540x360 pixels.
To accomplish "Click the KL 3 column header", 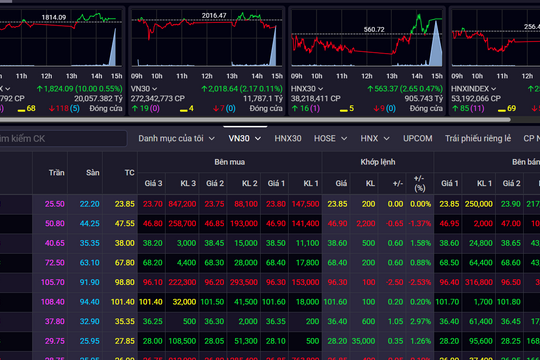I will point(188,183).
